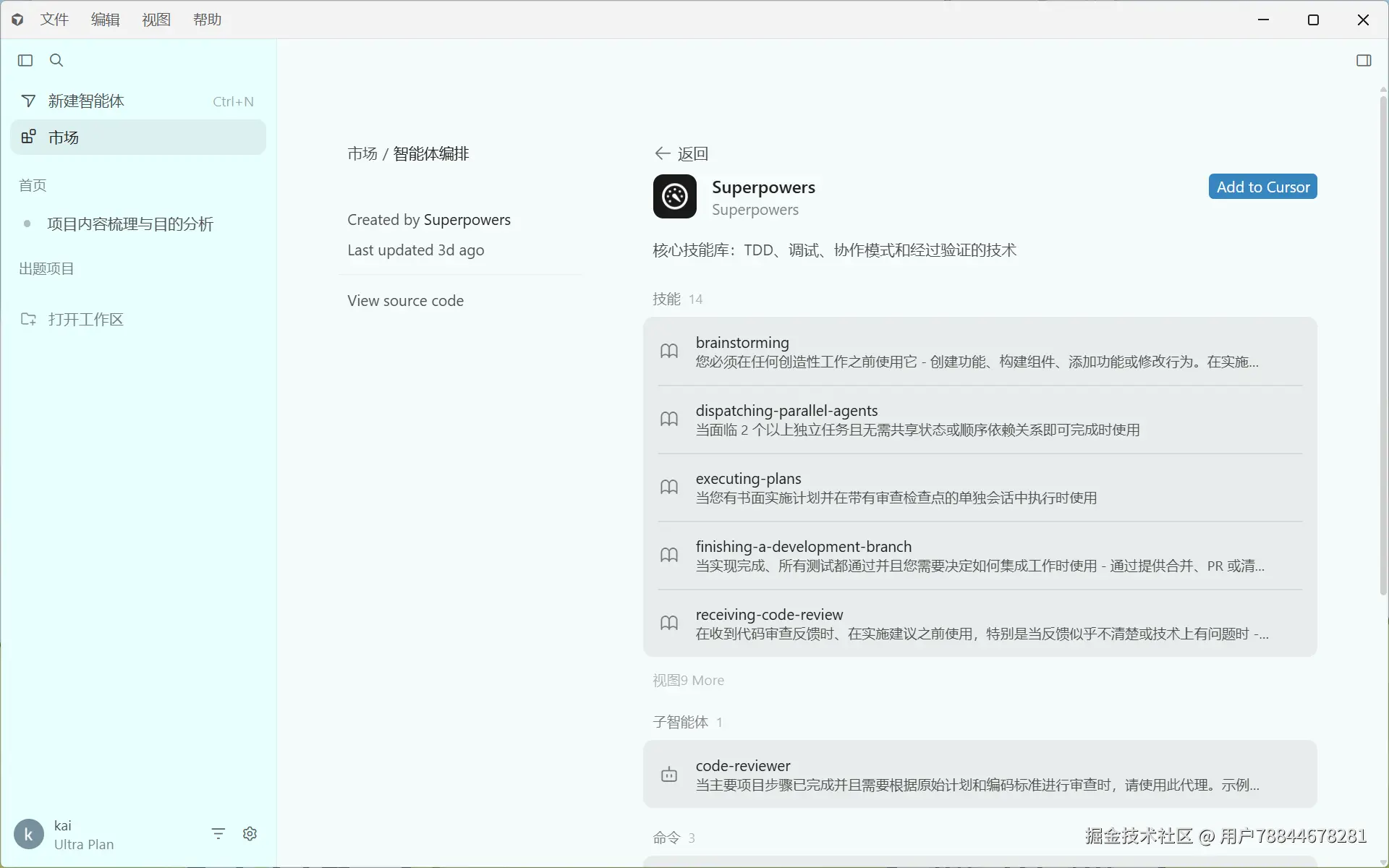Click the Ultra Plan label

84,844
